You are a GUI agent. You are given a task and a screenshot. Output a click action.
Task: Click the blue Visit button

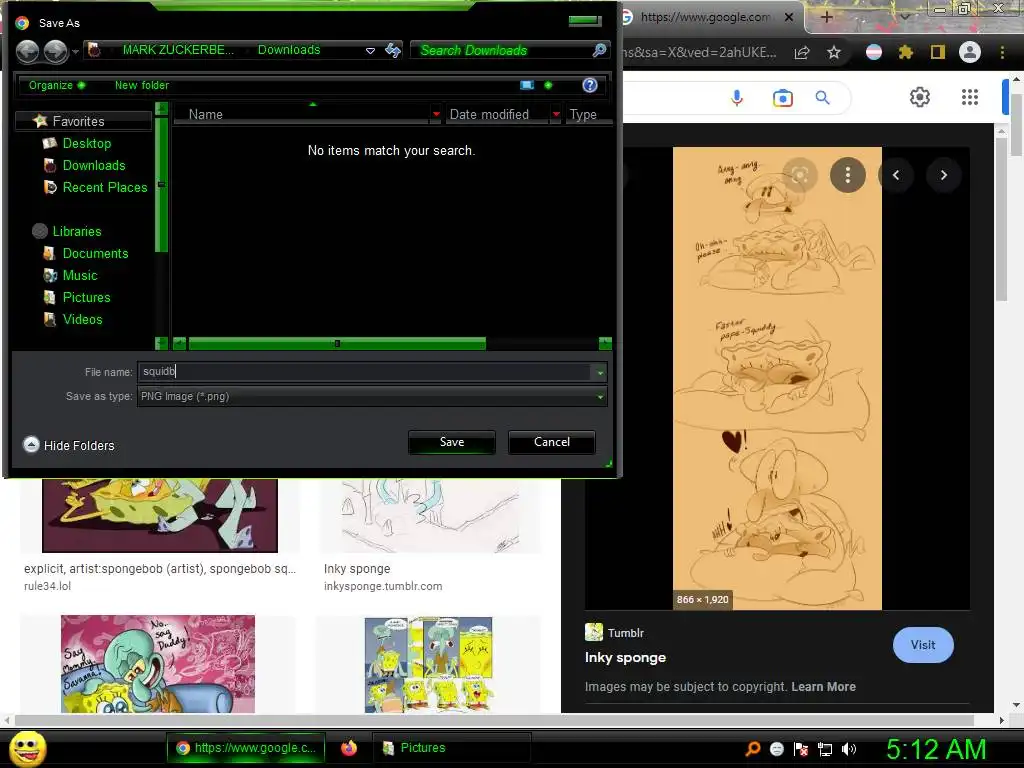pos(923,645)
